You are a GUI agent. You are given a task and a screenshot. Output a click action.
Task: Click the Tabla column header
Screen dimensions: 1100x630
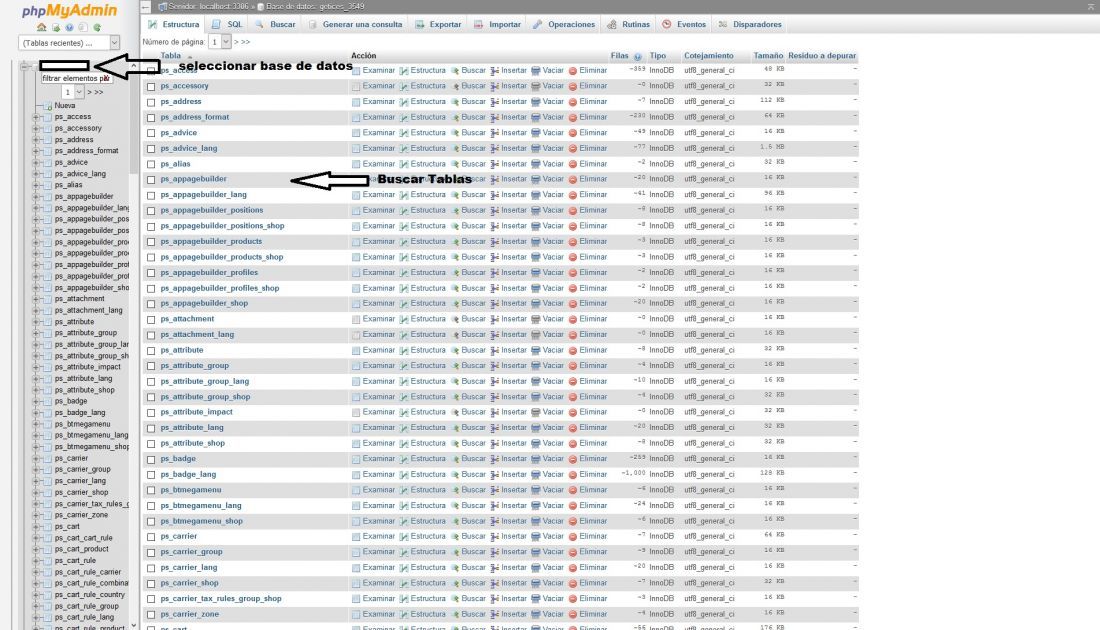click(170, 55)
